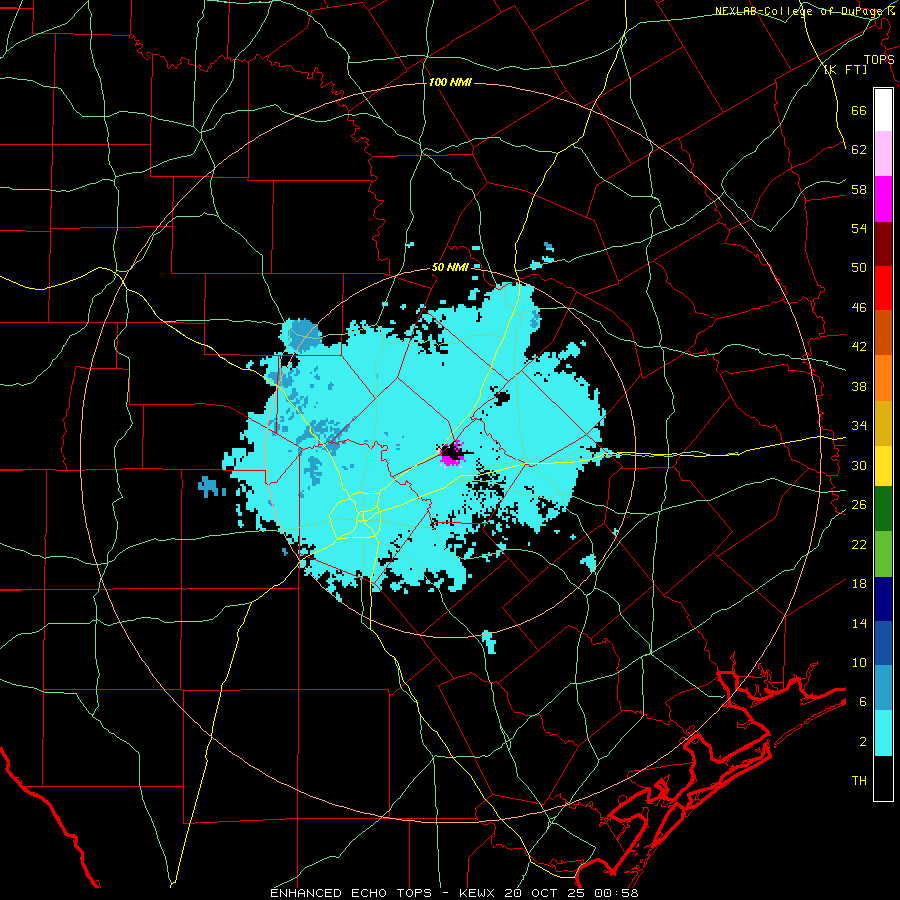Screen dimensions: 900x900
Task: Click the legend value 34
Action: (x=859, y=425)
